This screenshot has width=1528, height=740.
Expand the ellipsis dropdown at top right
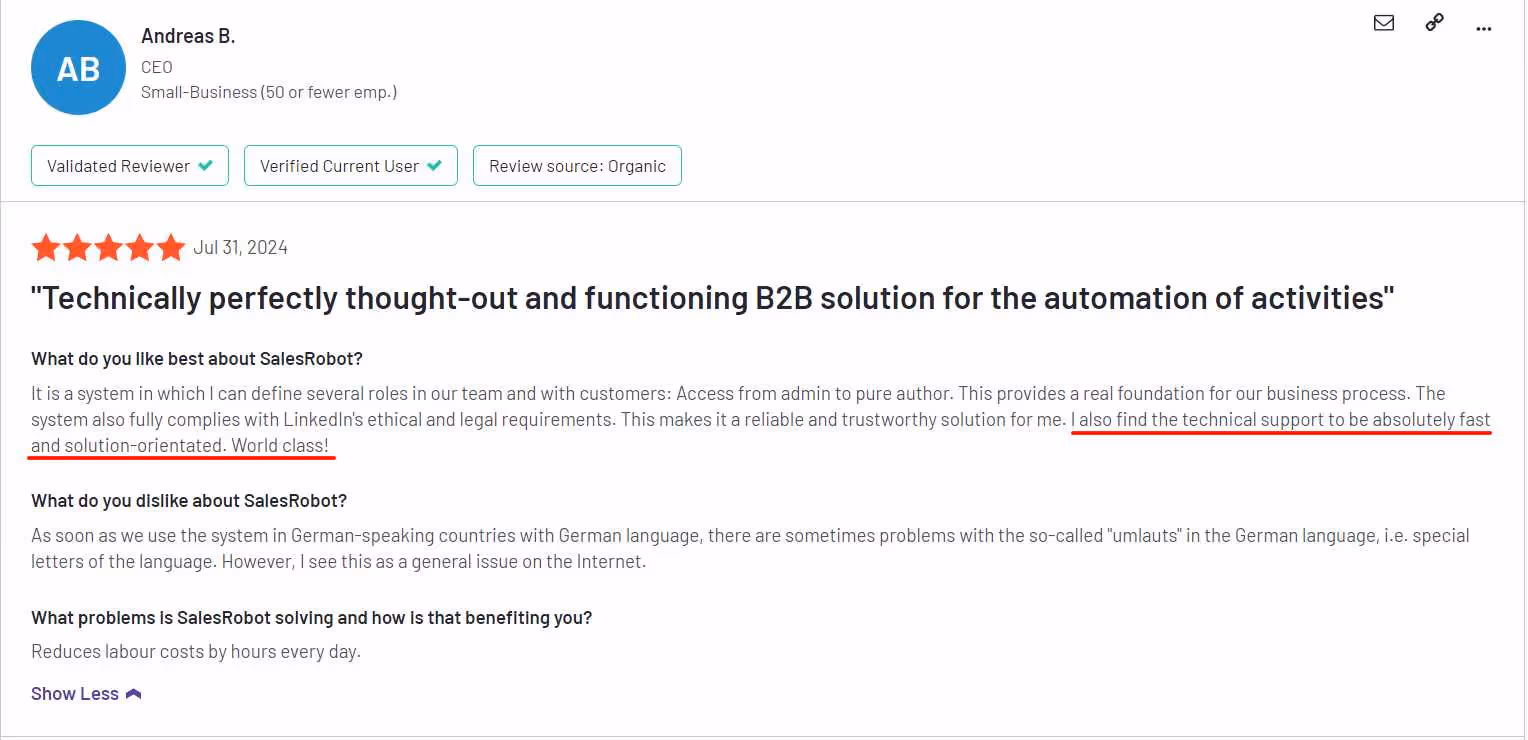(1484, 28)
